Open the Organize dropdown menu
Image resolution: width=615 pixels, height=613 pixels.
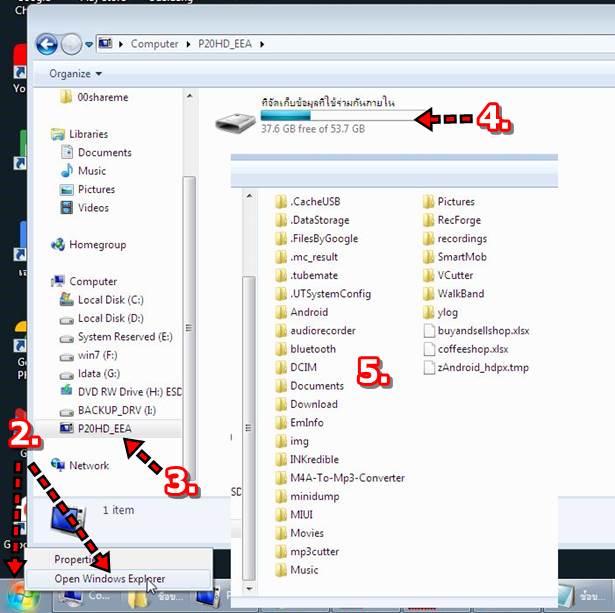pyautogui.click(x=75, y=74)
